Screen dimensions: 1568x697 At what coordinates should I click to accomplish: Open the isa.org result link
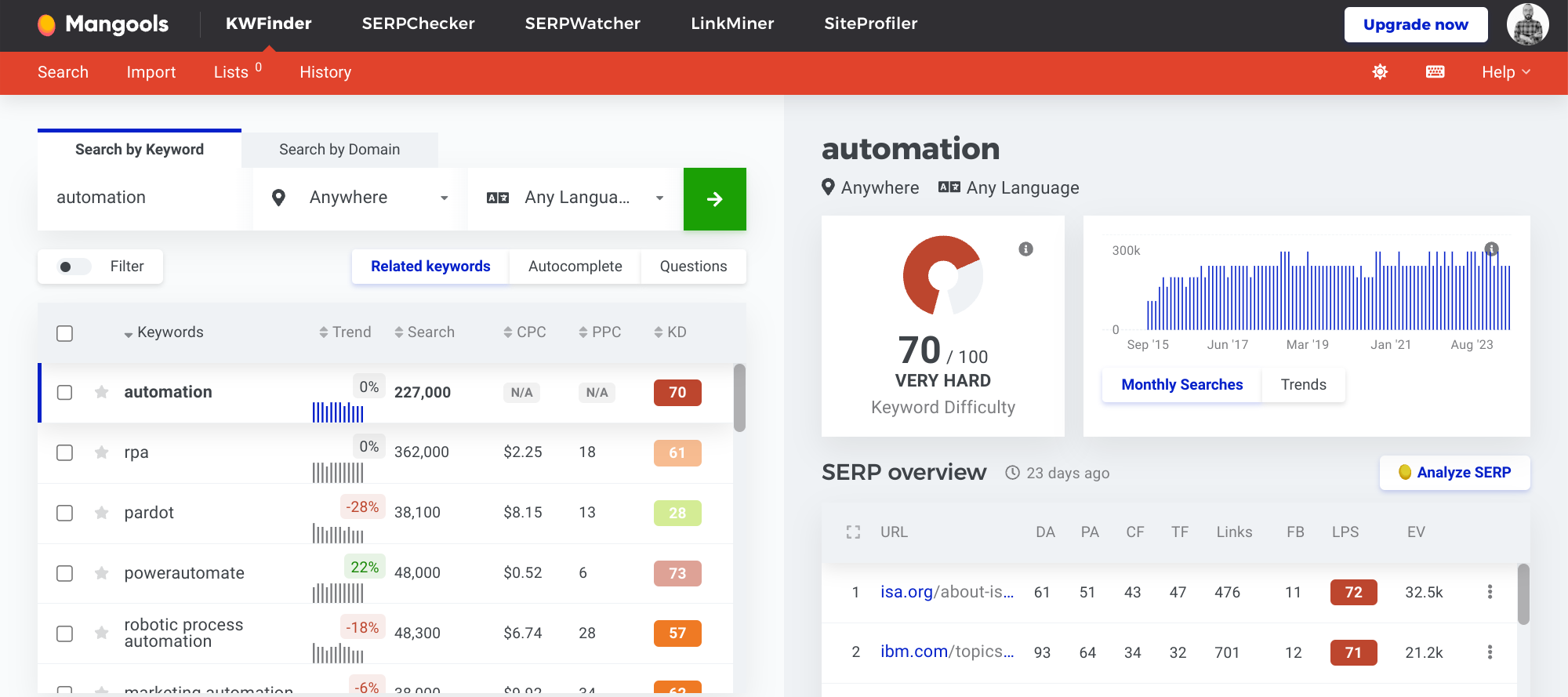coord(947,592)
